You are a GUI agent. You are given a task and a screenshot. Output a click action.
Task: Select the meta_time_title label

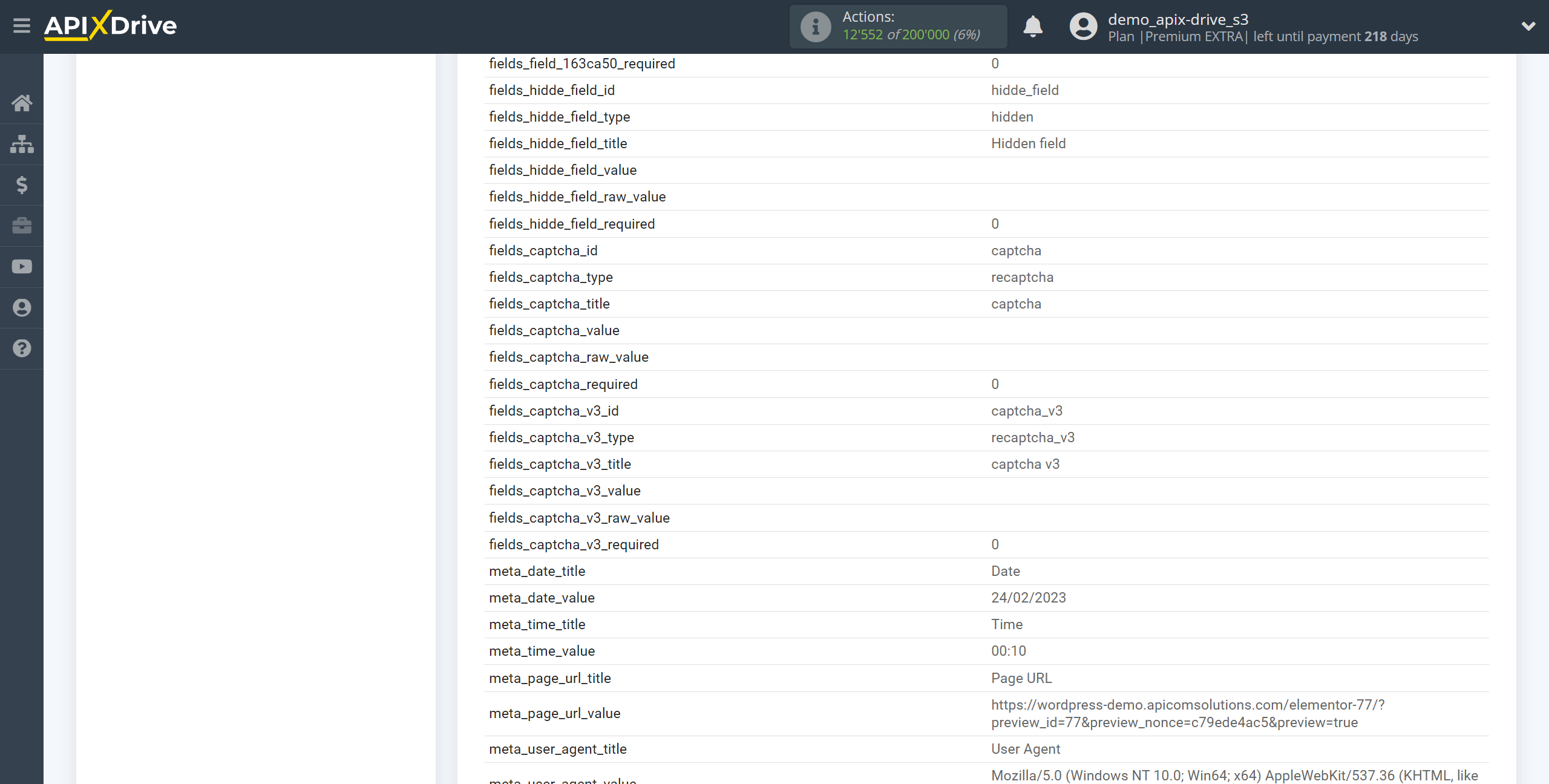[x=537, y=624]
